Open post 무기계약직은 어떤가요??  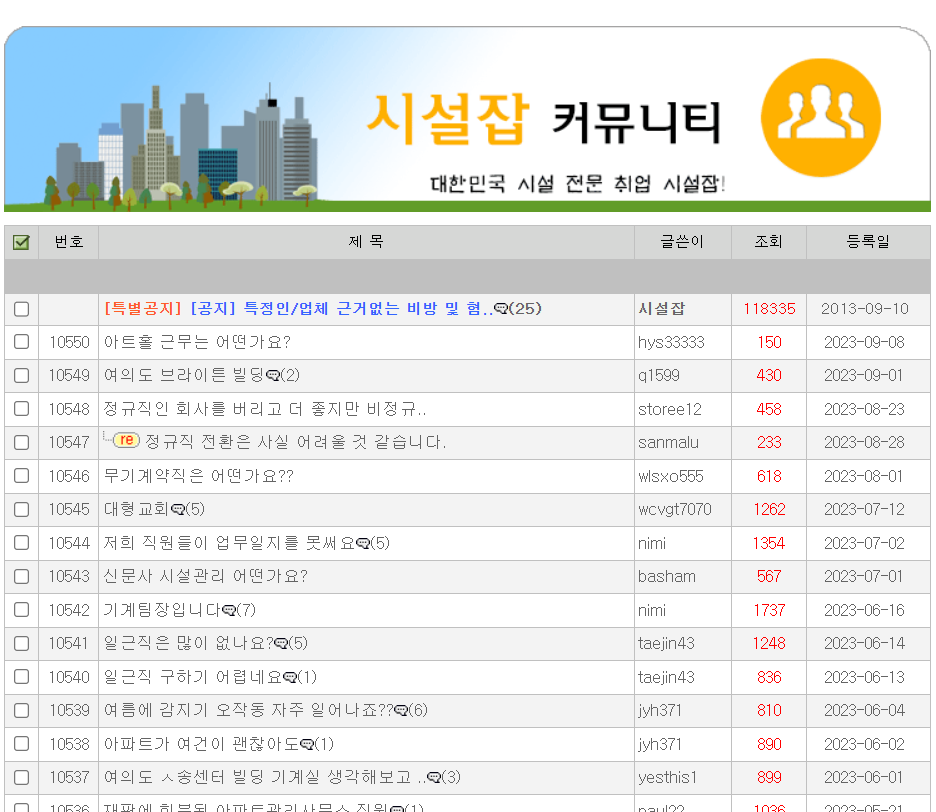(x=199, y=476)
